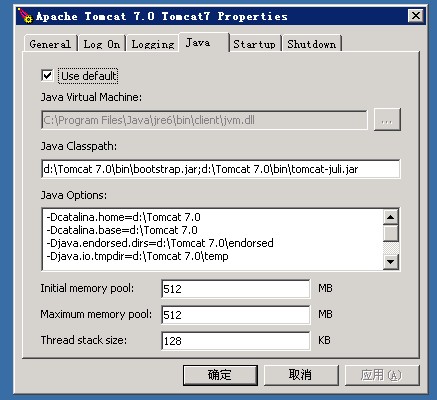This screenshot has width=437, height=400.
Task: Open the Log On tab
Action: coord(102,44)
